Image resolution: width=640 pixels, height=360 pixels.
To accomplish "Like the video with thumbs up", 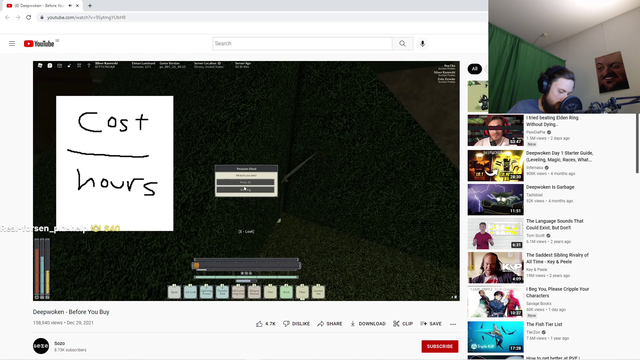I will 266,324.
